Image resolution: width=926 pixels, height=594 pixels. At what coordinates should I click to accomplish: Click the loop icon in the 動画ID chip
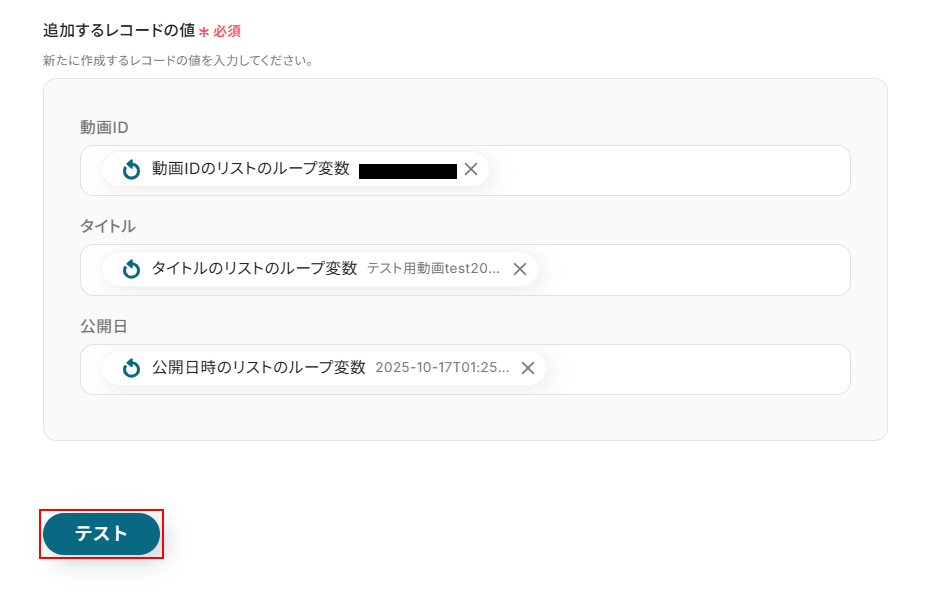click(x=131, y=170)
